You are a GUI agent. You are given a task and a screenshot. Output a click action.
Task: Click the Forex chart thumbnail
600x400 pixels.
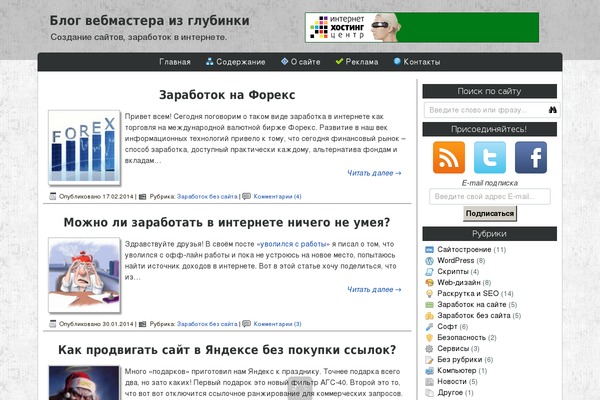coord(84,147)
